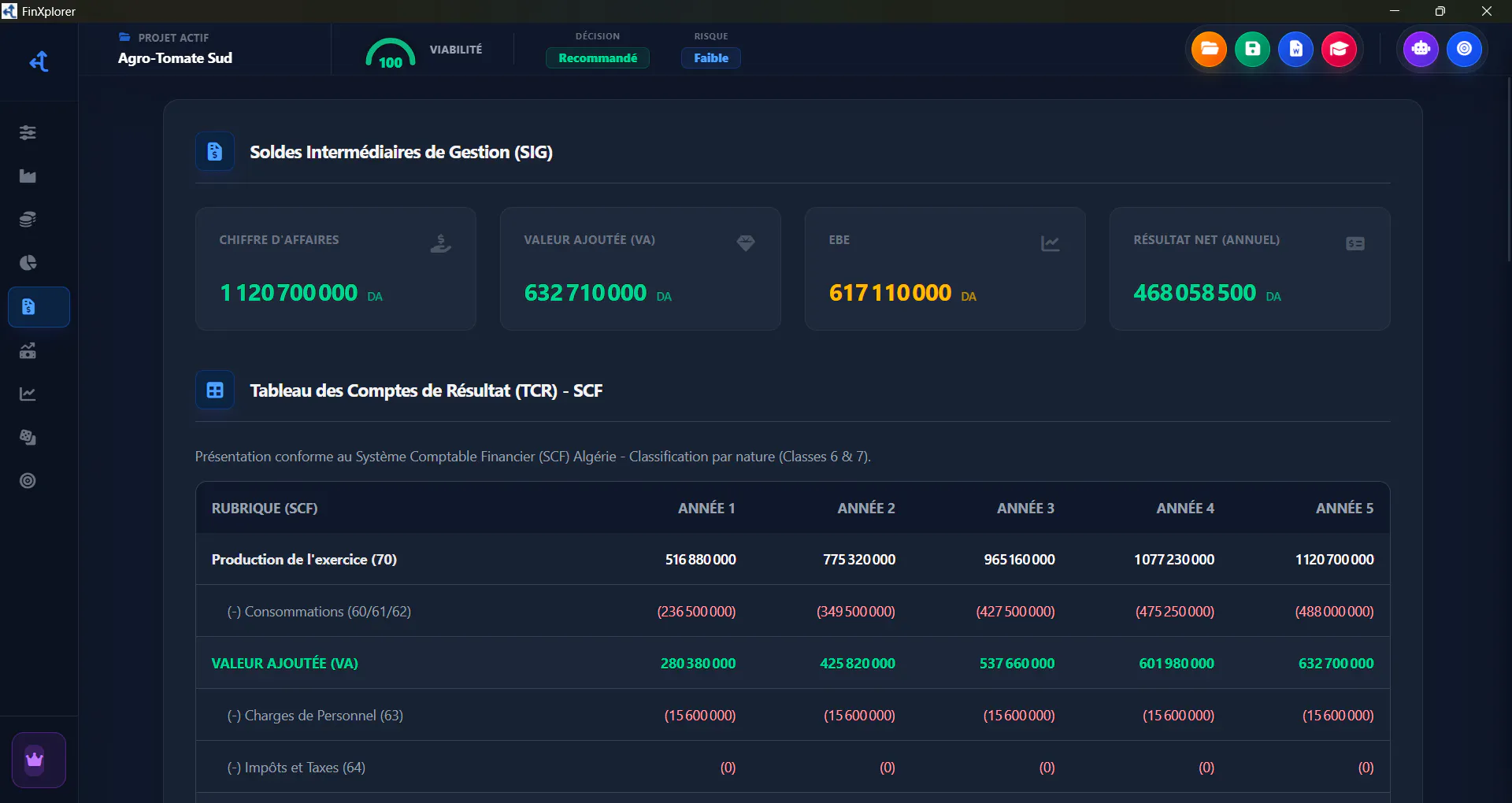The image size is (1512, 803).
Task: Open the pie chart sidebar section
Action: [x=28, y=262]
